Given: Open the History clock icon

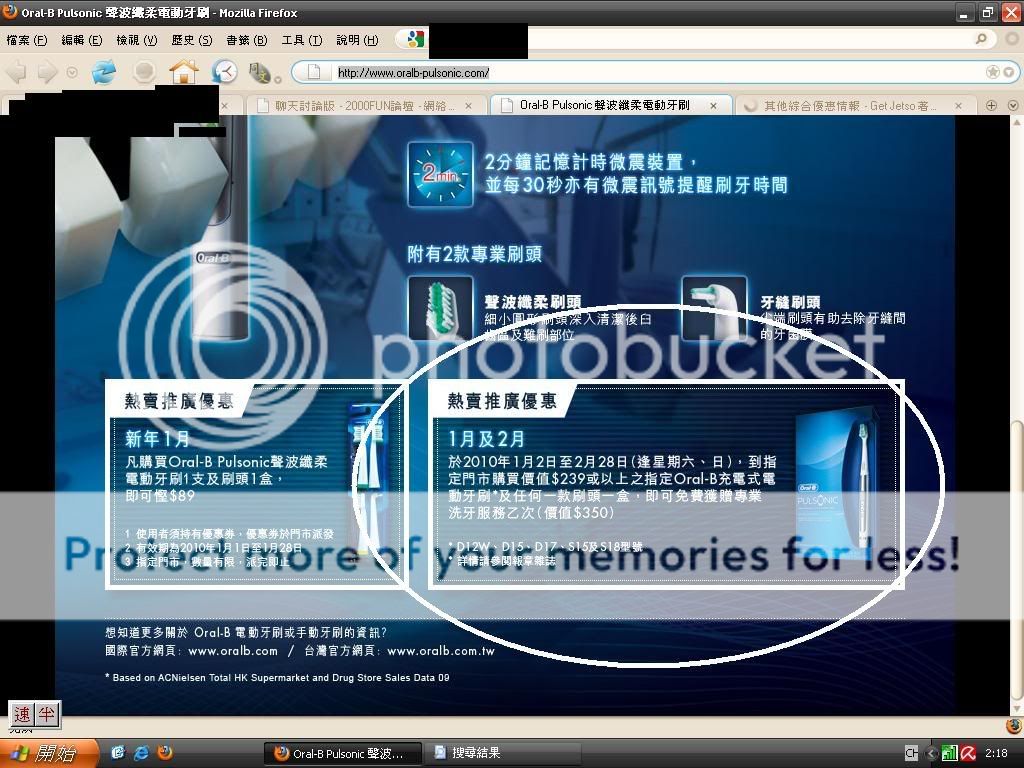Looking at the screenshot, I should tap(224, 72).
